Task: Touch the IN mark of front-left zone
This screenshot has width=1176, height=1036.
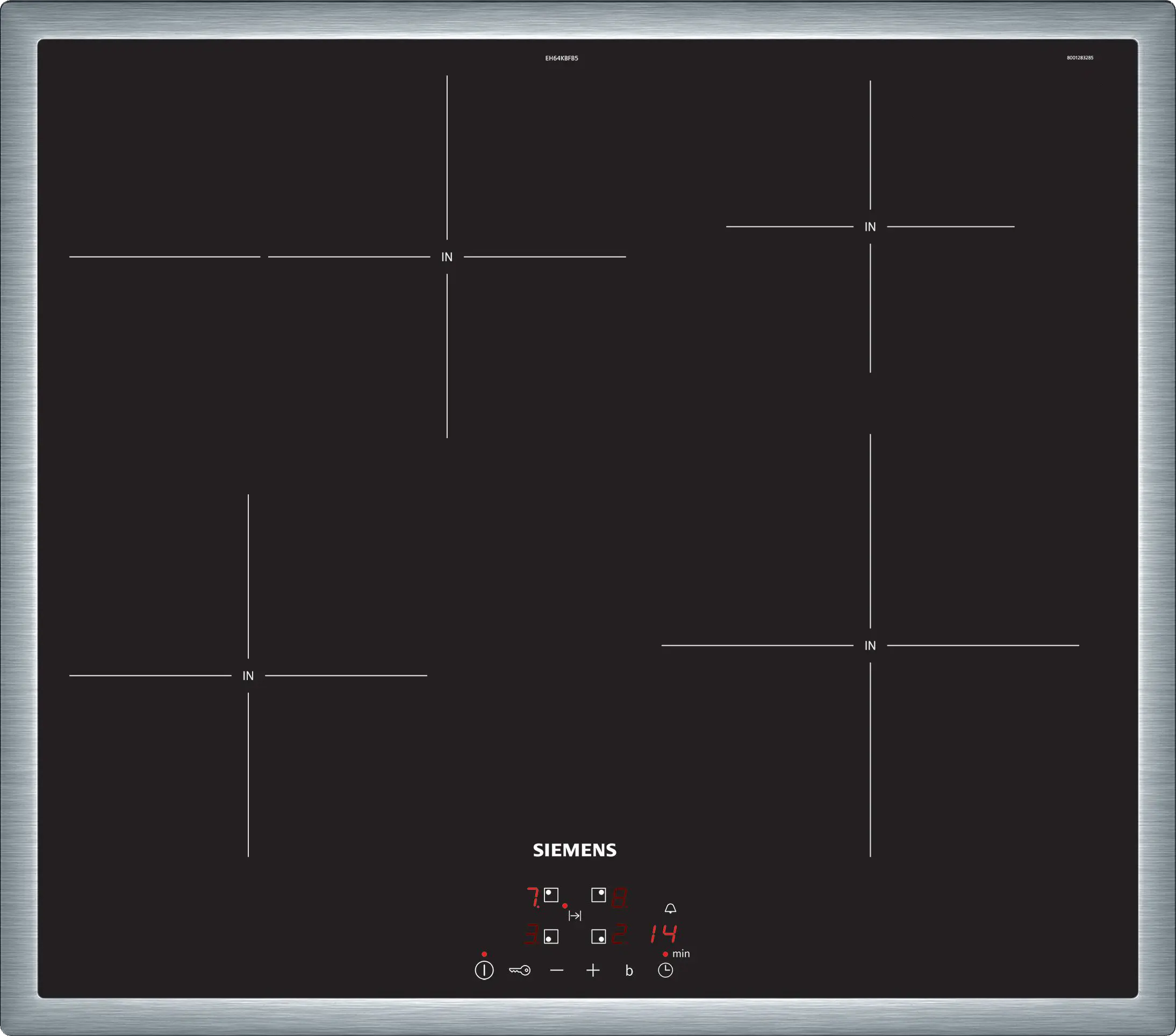Action: click(248, 676)
